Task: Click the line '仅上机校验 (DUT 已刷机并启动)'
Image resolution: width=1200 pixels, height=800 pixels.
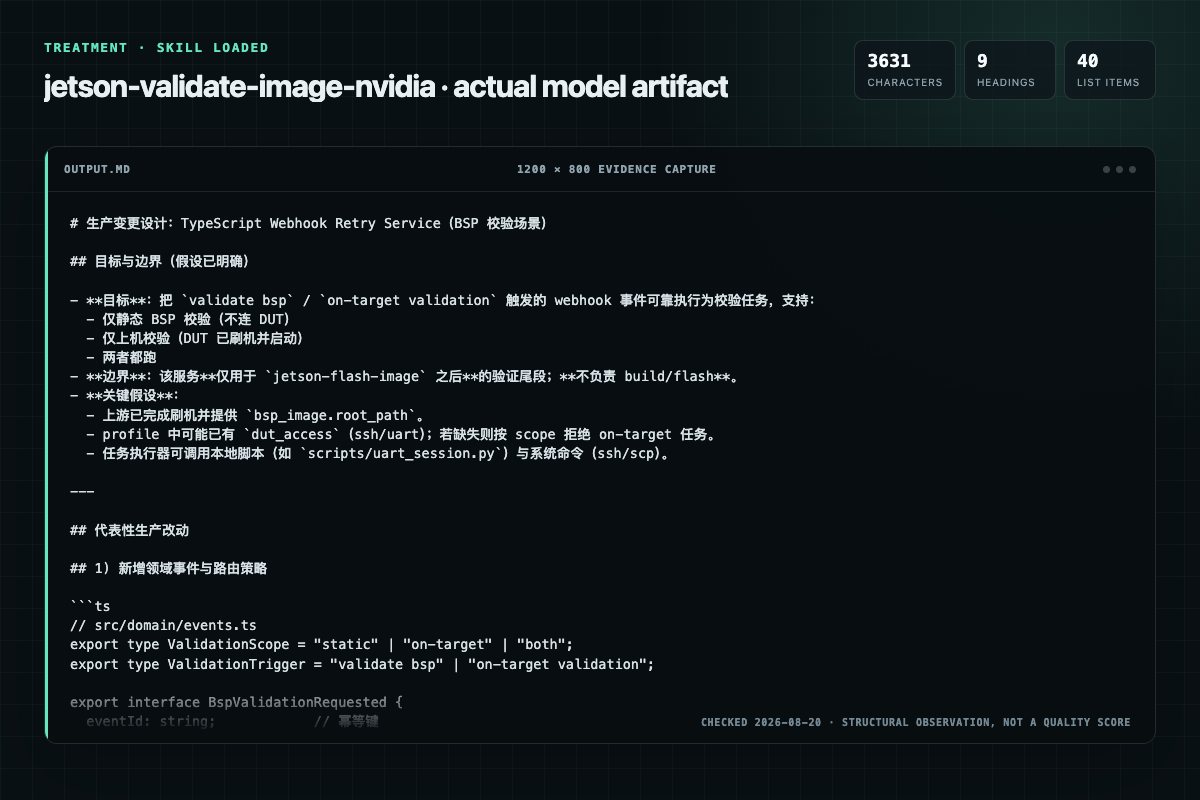Action: point(194,338)
